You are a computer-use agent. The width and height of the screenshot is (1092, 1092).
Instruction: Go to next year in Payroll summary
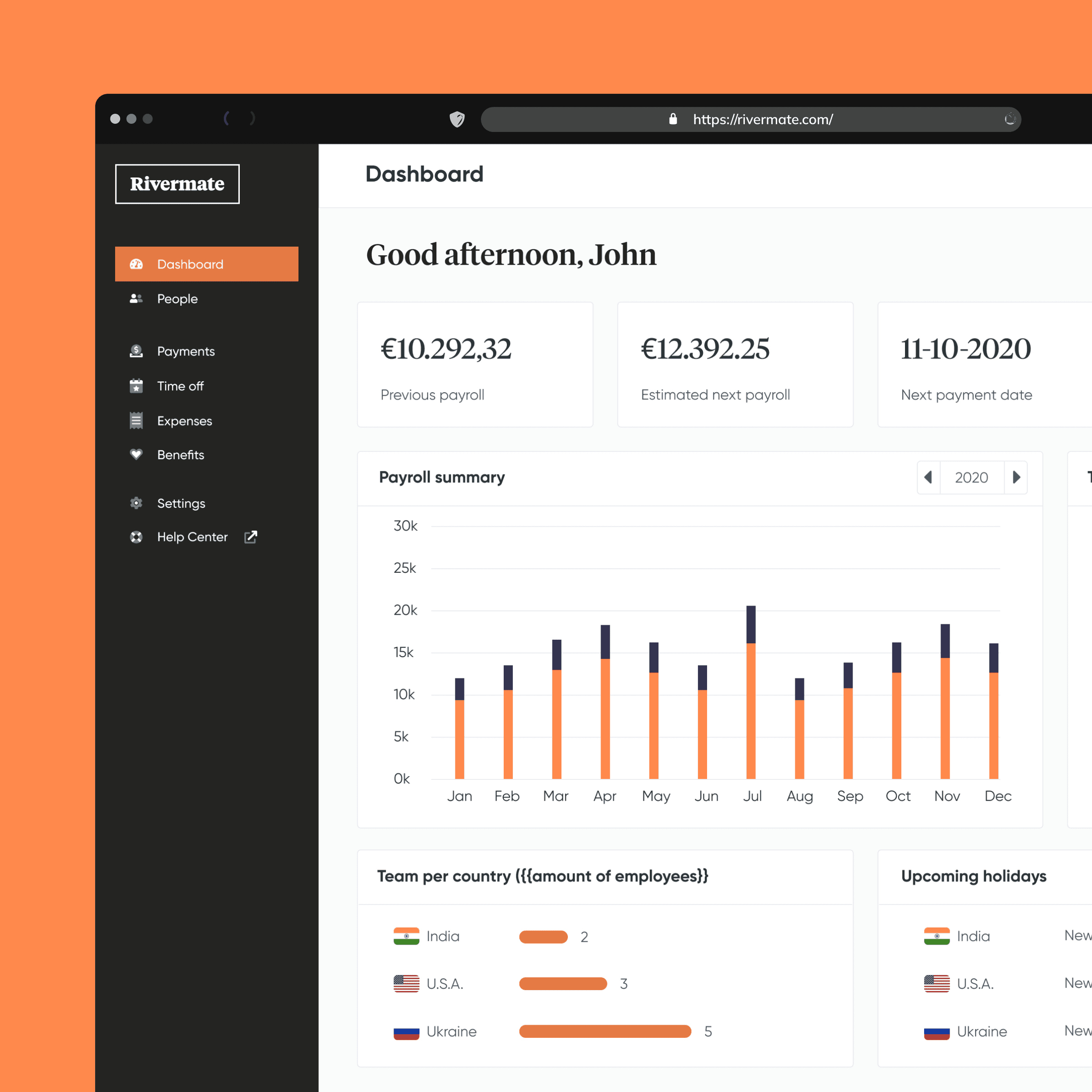pyautogui.click(x=1016, y=478)
